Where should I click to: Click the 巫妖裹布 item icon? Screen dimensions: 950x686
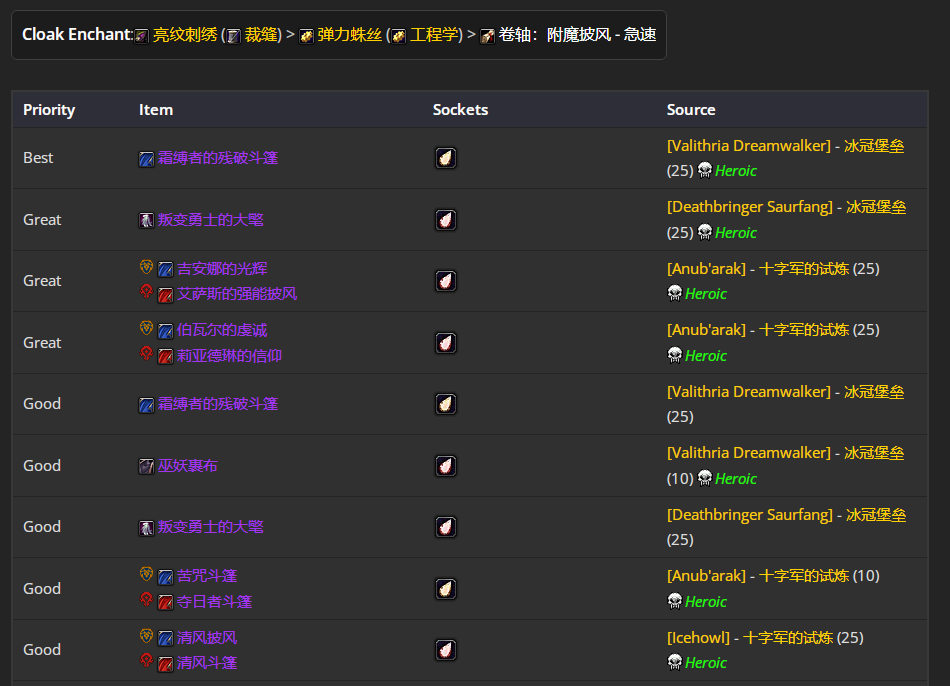(x=146, y=465)
